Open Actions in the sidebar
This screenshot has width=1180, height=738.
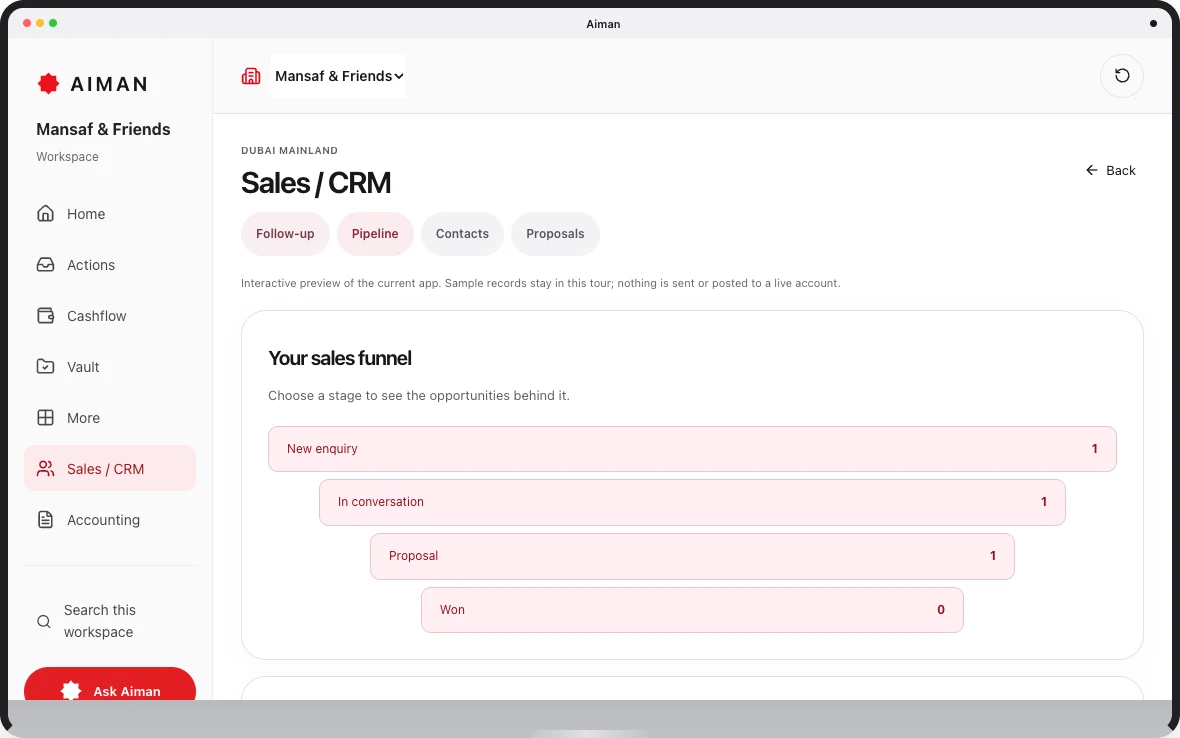(x=110, y=265)
